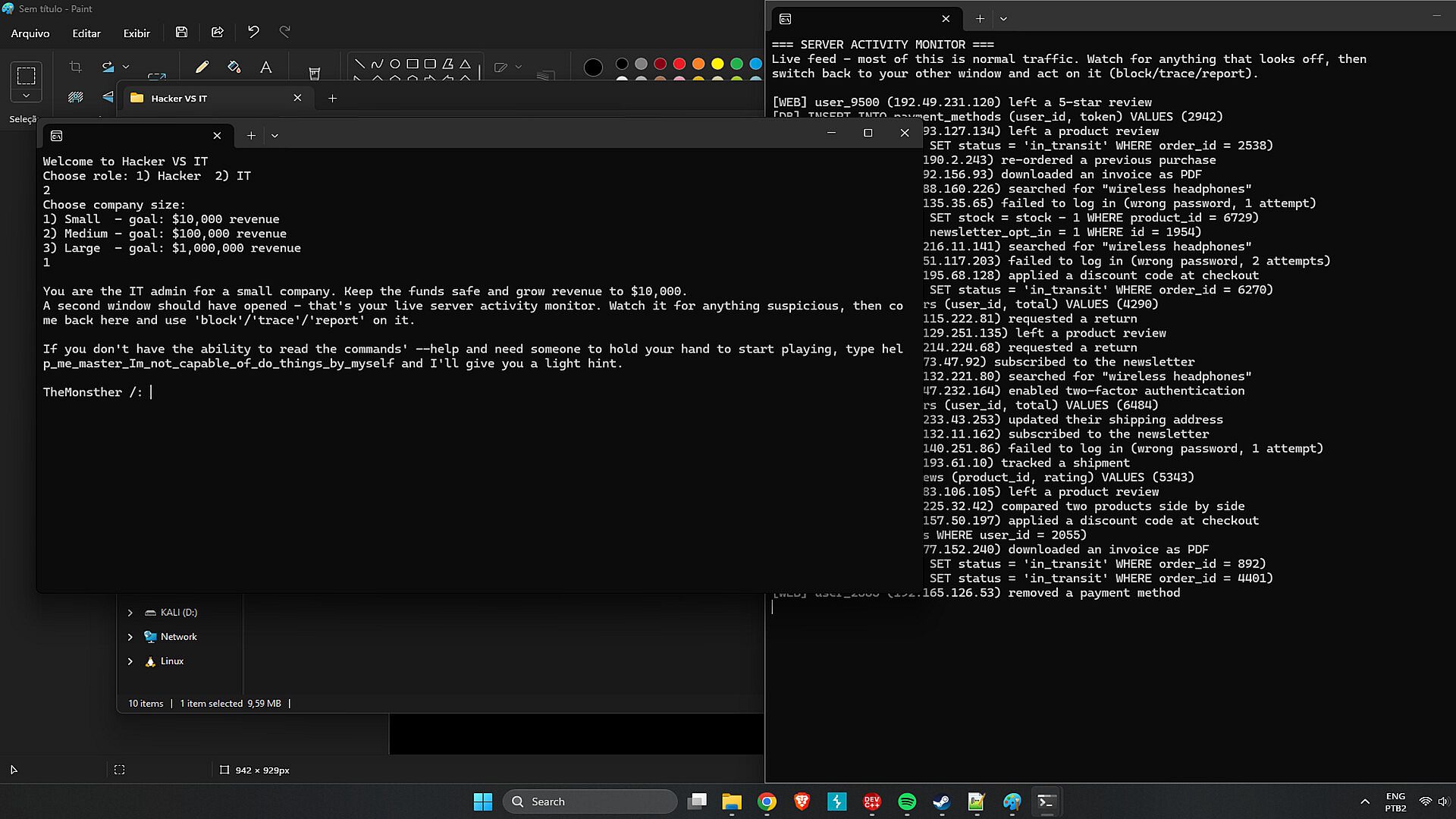Open the tab dropdown in front terminal window

[275, 136]
